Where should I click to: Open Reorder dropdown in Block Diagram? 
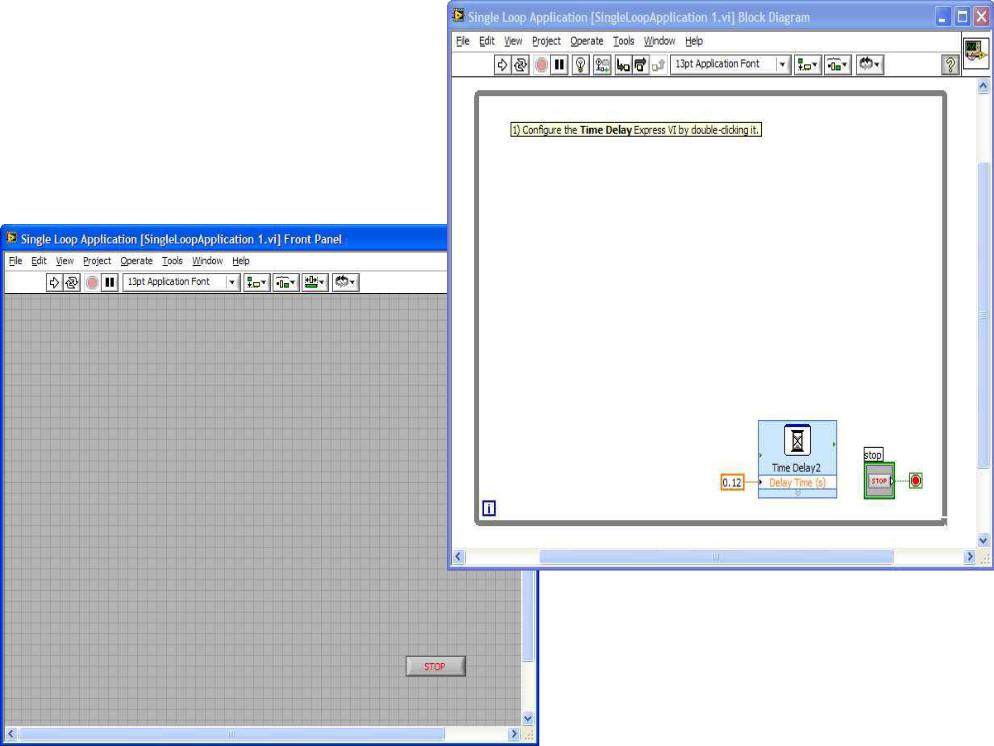click(869, 65)
